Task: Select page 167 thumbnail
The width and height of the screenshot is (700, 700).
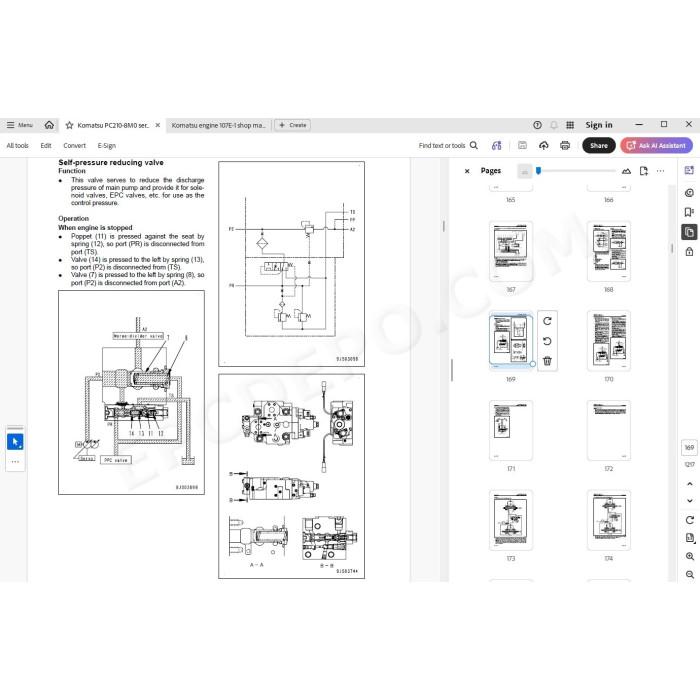Action: [x=511, y=251]
